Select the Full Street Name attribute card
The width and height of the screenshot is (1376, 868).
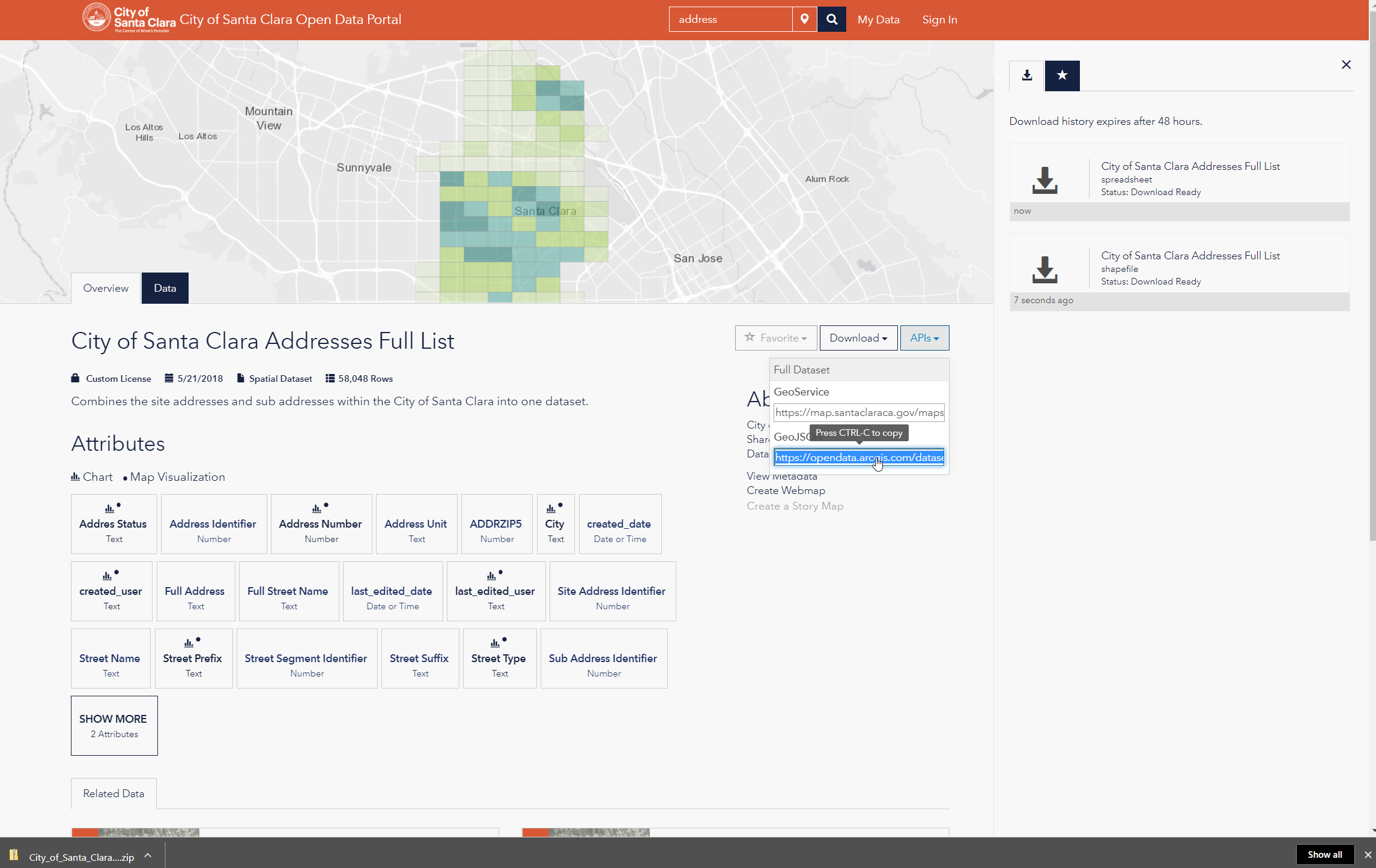pos(288,591)
